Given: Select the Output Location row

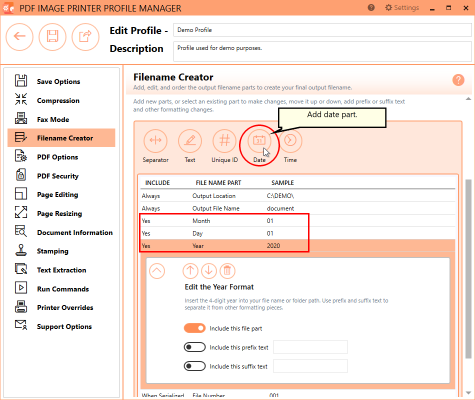Looking at the screenshot, I should (297, 196).
